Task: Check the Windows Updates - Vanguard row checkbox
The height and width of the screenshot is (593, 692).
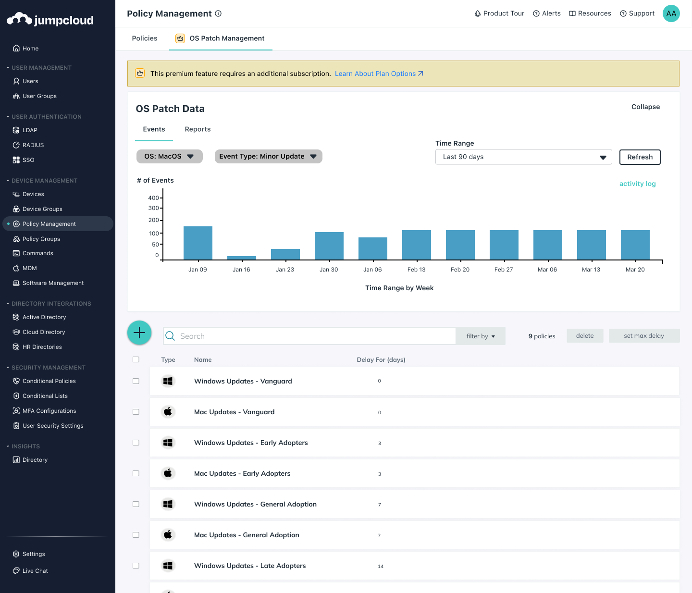Action: point(136,381)
